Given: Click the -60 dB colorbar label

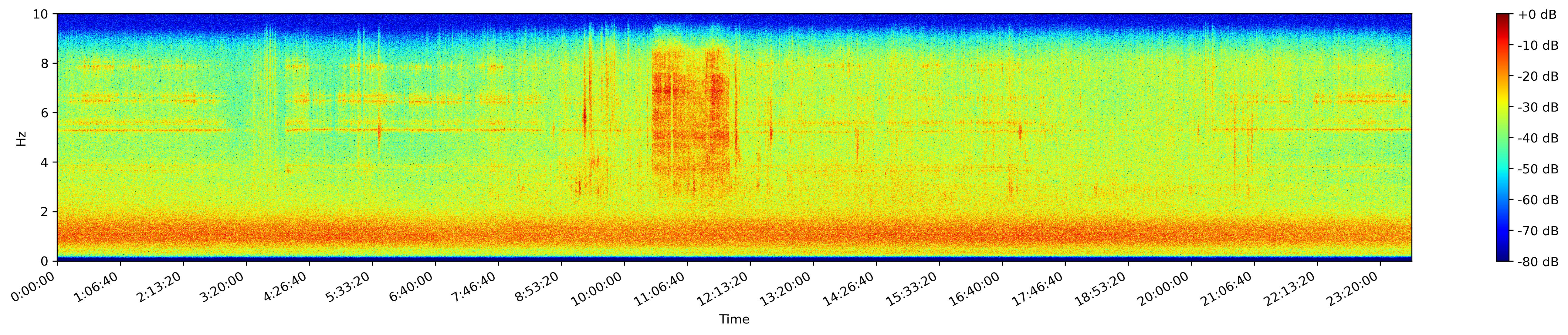Looking at the screenshot, I should (x=1538, y=200).
